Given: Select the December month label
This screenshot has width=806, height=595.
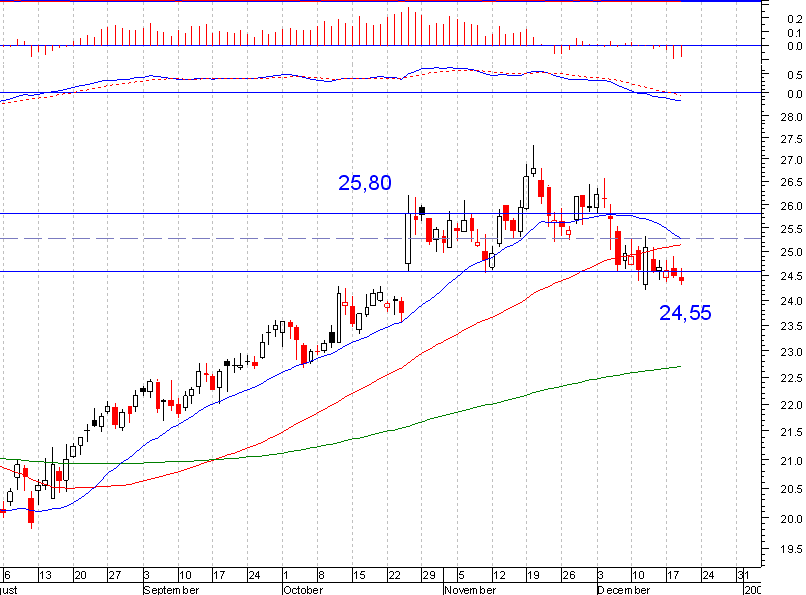Looking at the screenshot, I should coord(624,590).
